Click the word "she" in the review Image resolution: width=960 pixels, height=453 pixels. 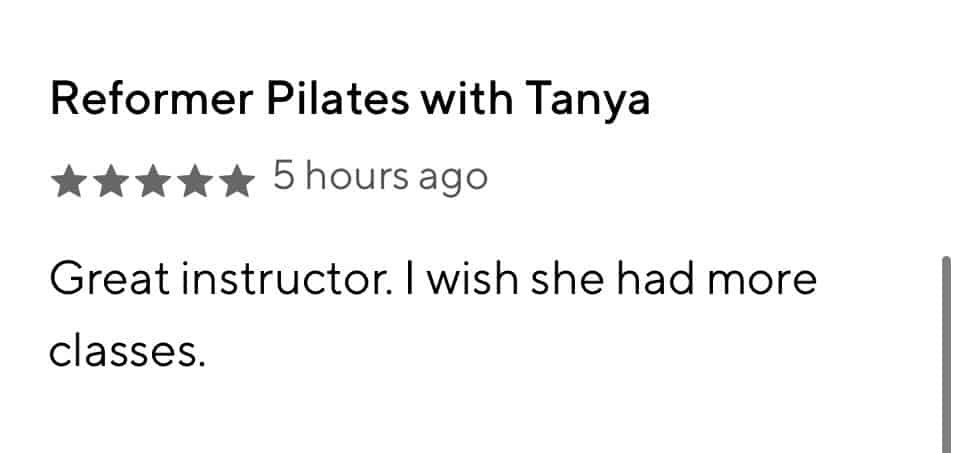575,280
